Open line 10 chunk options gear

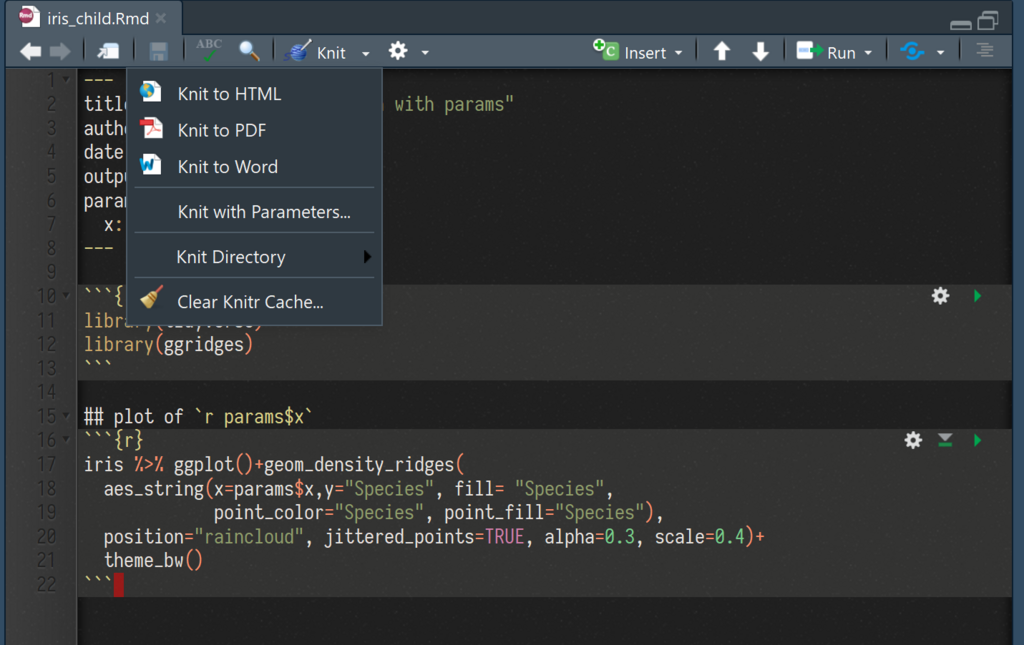coord(940,296)
